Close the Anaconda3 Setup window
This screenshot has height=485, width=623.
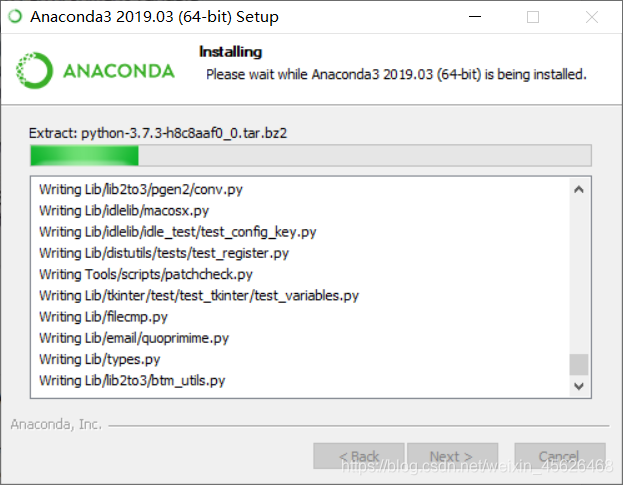pyautogui.click(x=592, y=17)
